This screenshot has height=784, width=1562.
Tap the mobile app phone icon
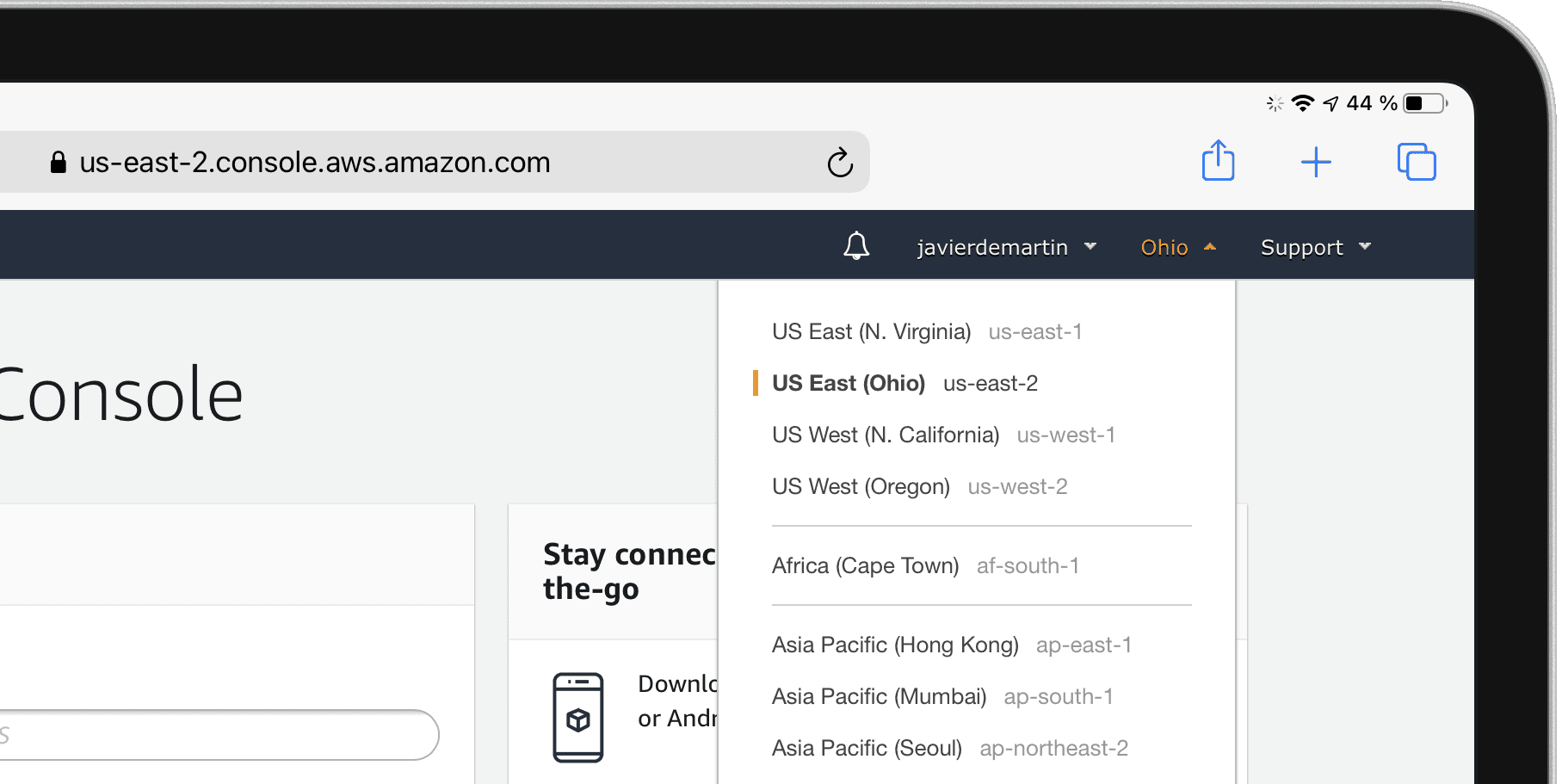[577, 717]
